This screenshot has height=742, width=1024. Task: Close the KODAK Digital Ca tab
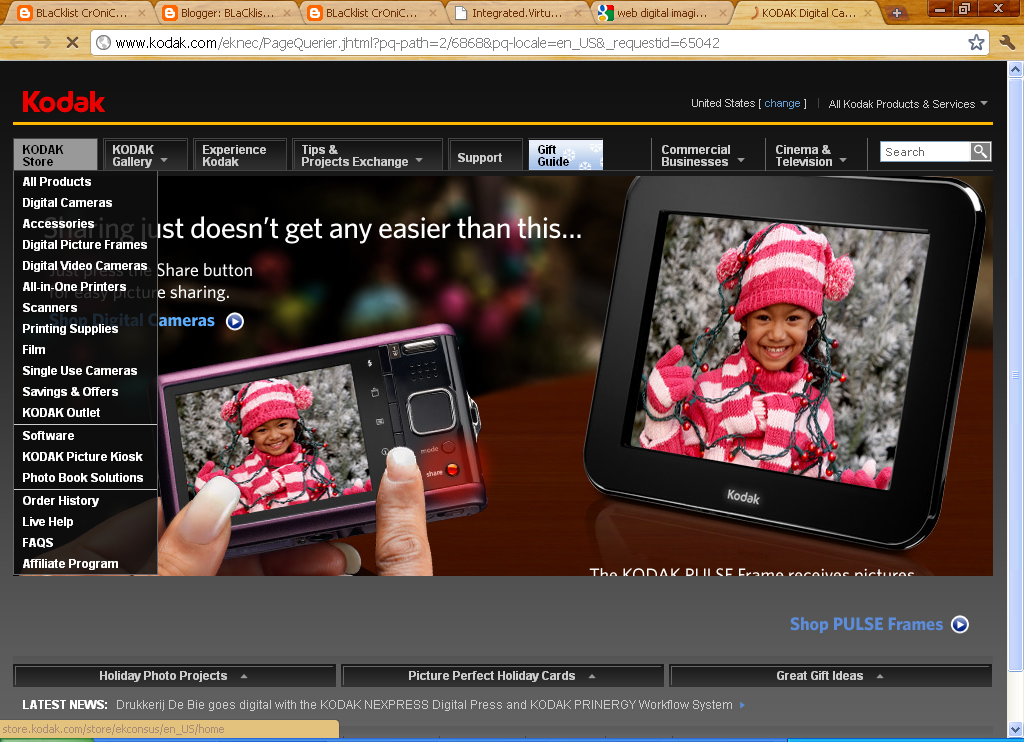pyautogui.click(x=868, y=12)
